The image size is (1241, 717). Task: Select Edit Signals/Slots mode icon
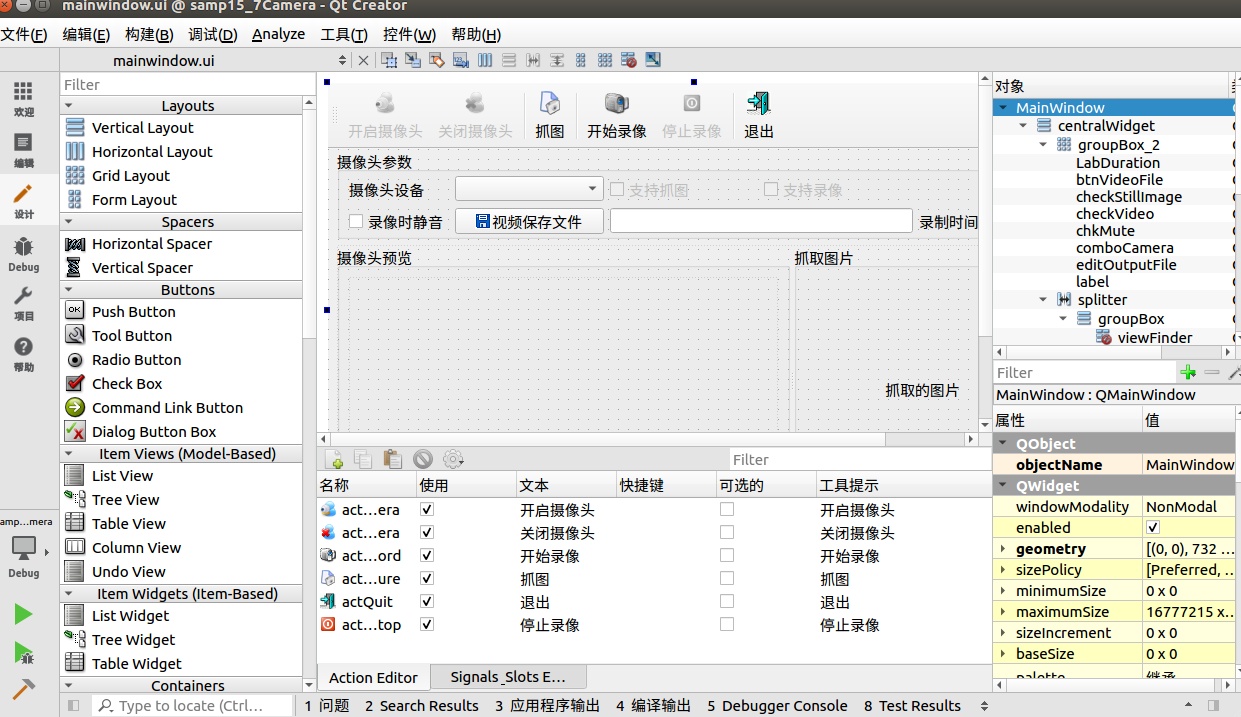(412, 60)
